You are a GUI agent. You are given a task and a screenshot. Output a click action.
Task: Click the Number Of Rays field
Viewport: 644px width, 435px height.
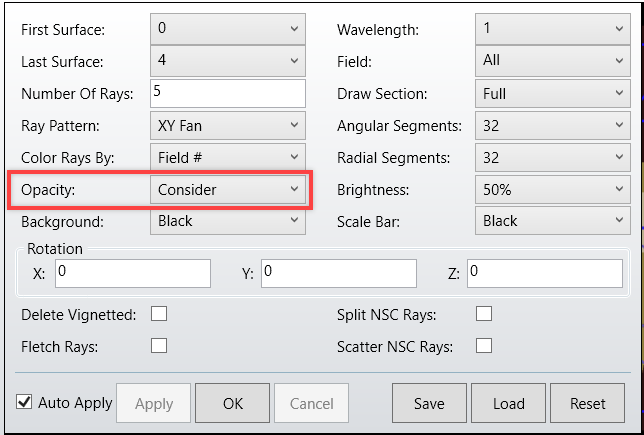click(227, 93)
